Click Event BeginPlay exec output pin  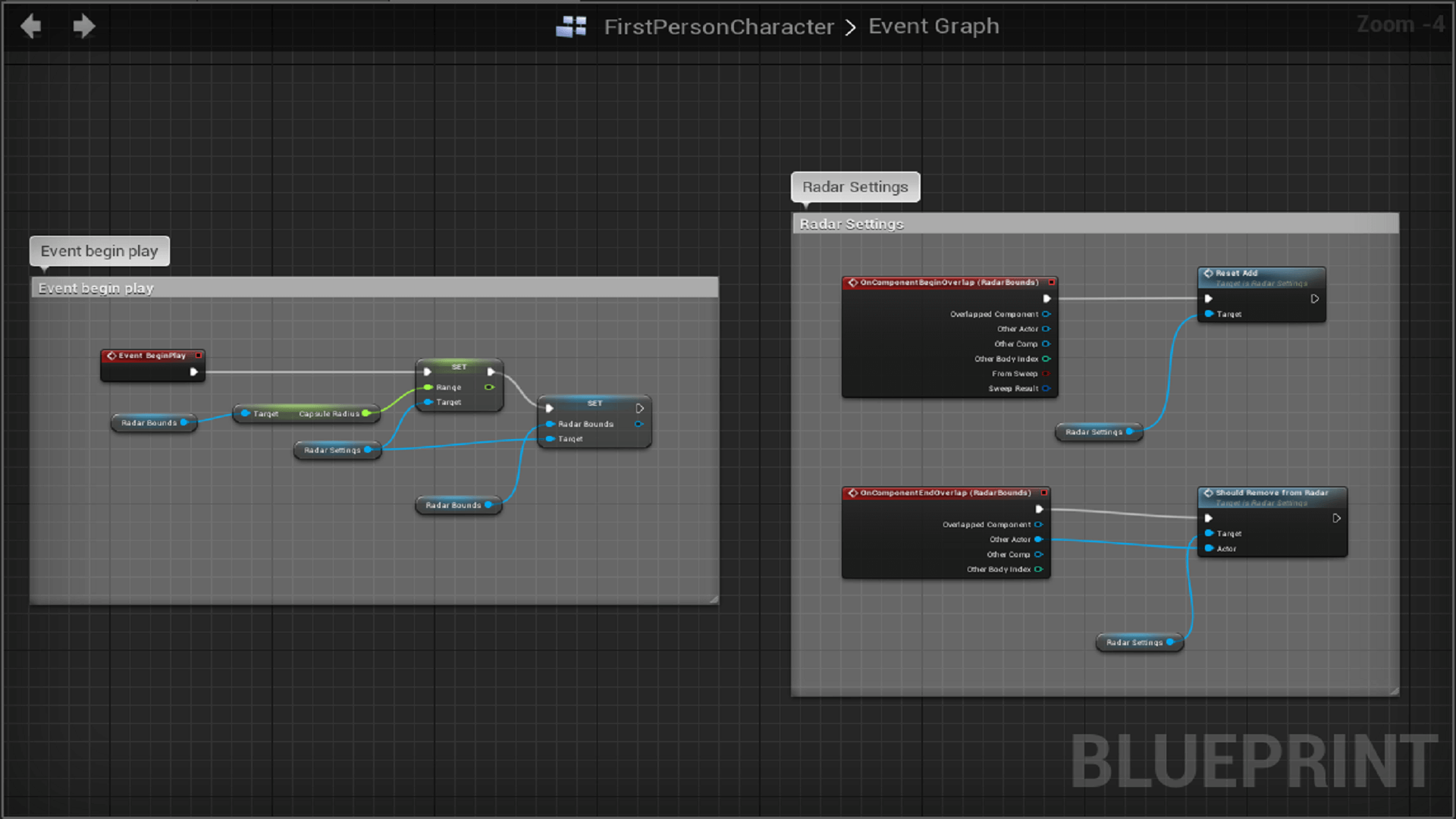click(x=194, y=372)
